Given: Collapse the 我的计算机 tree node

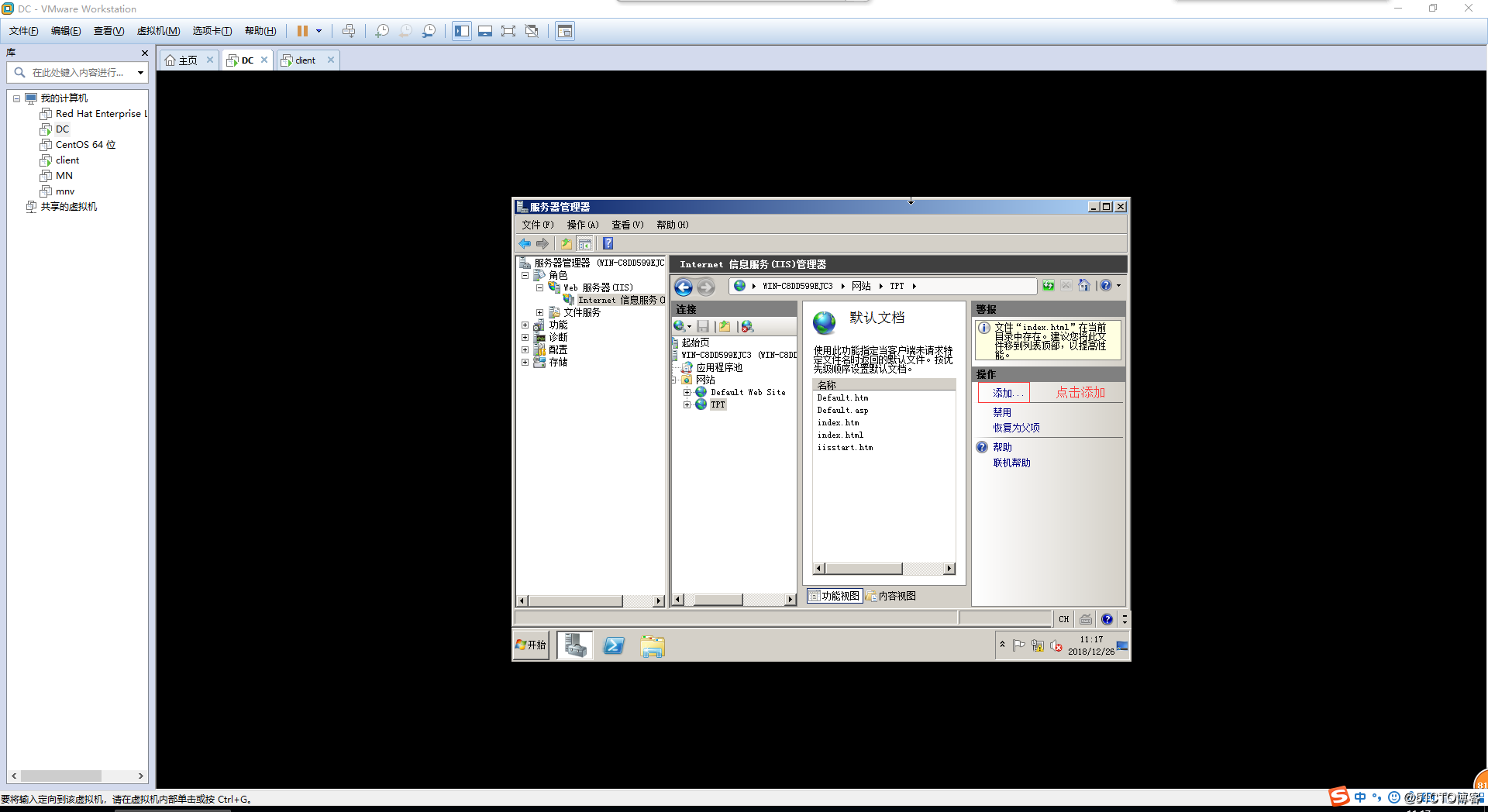Looking at the screenshot, I should pyautogui.click(x=16, y=98).
